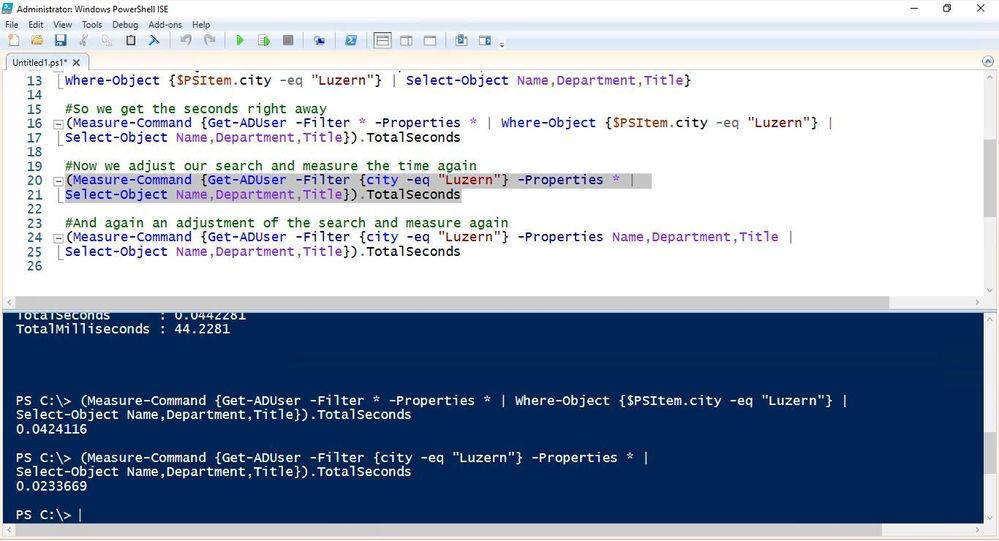Click the Paste clipboard icon
This screenshot has width=999, height=541.
click(x=131, y=41)
